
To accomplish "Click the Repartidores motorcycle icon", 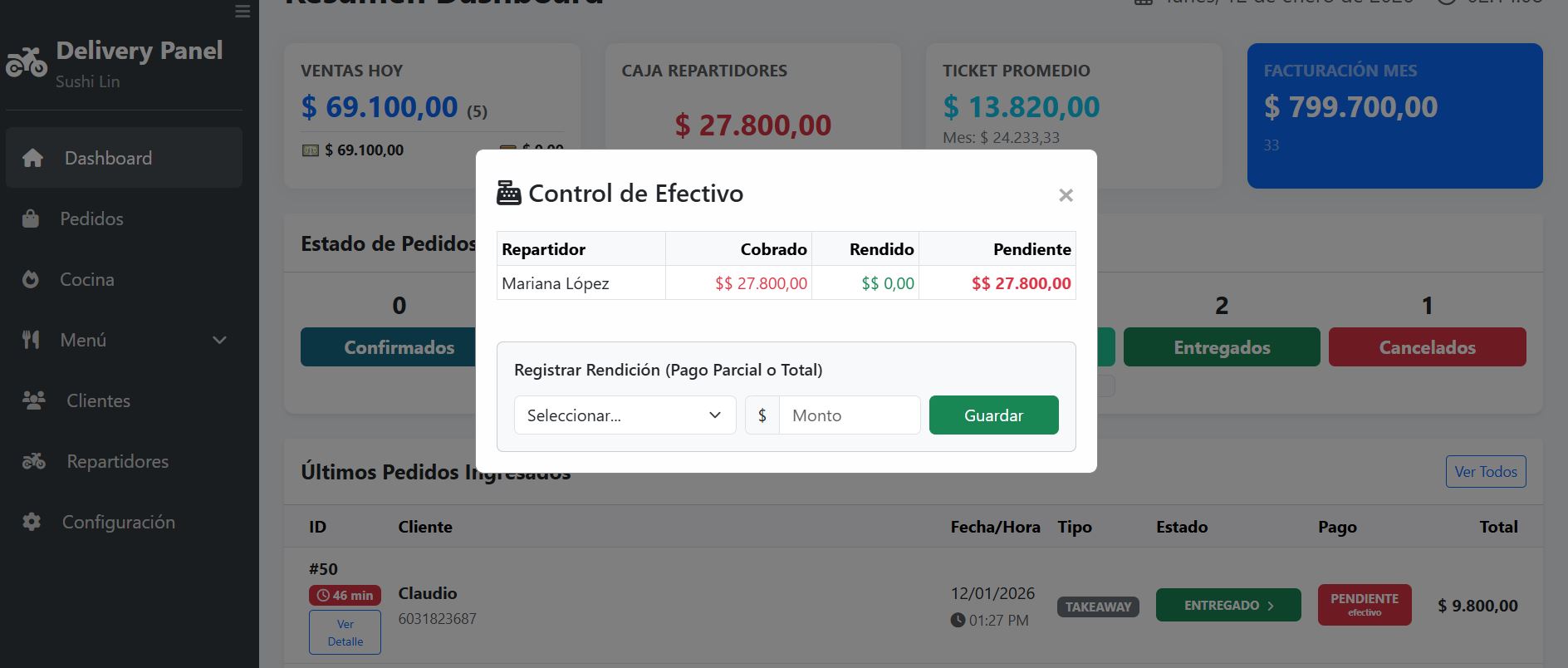I will [33, 461].
